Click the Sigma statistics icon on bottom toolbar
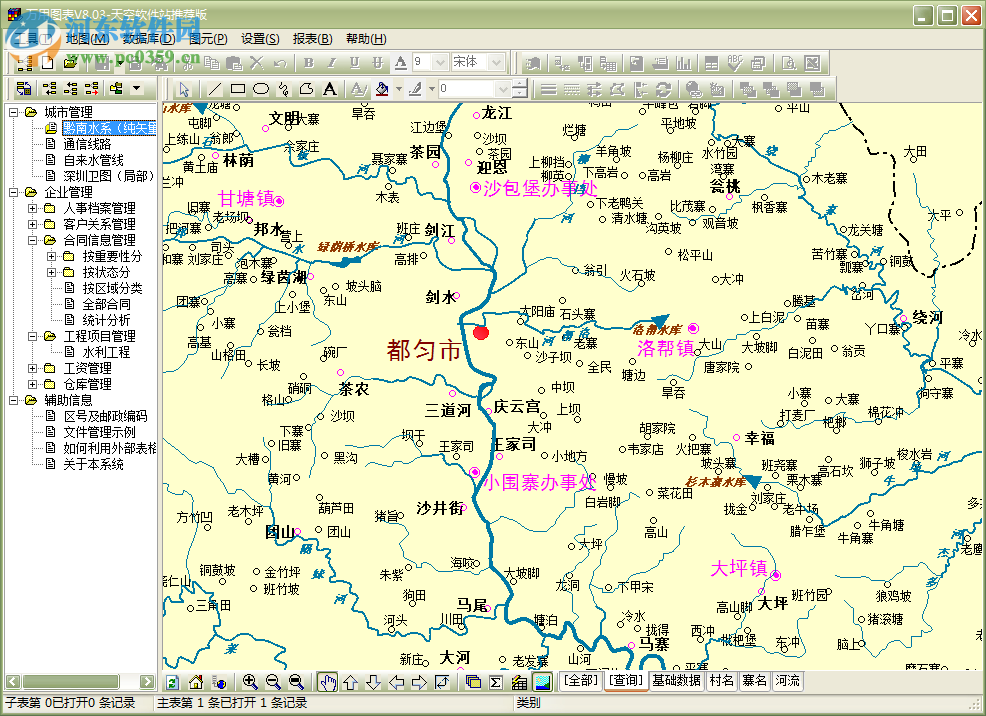Viewport: 986px width, 716px height. tap(494, 682)
